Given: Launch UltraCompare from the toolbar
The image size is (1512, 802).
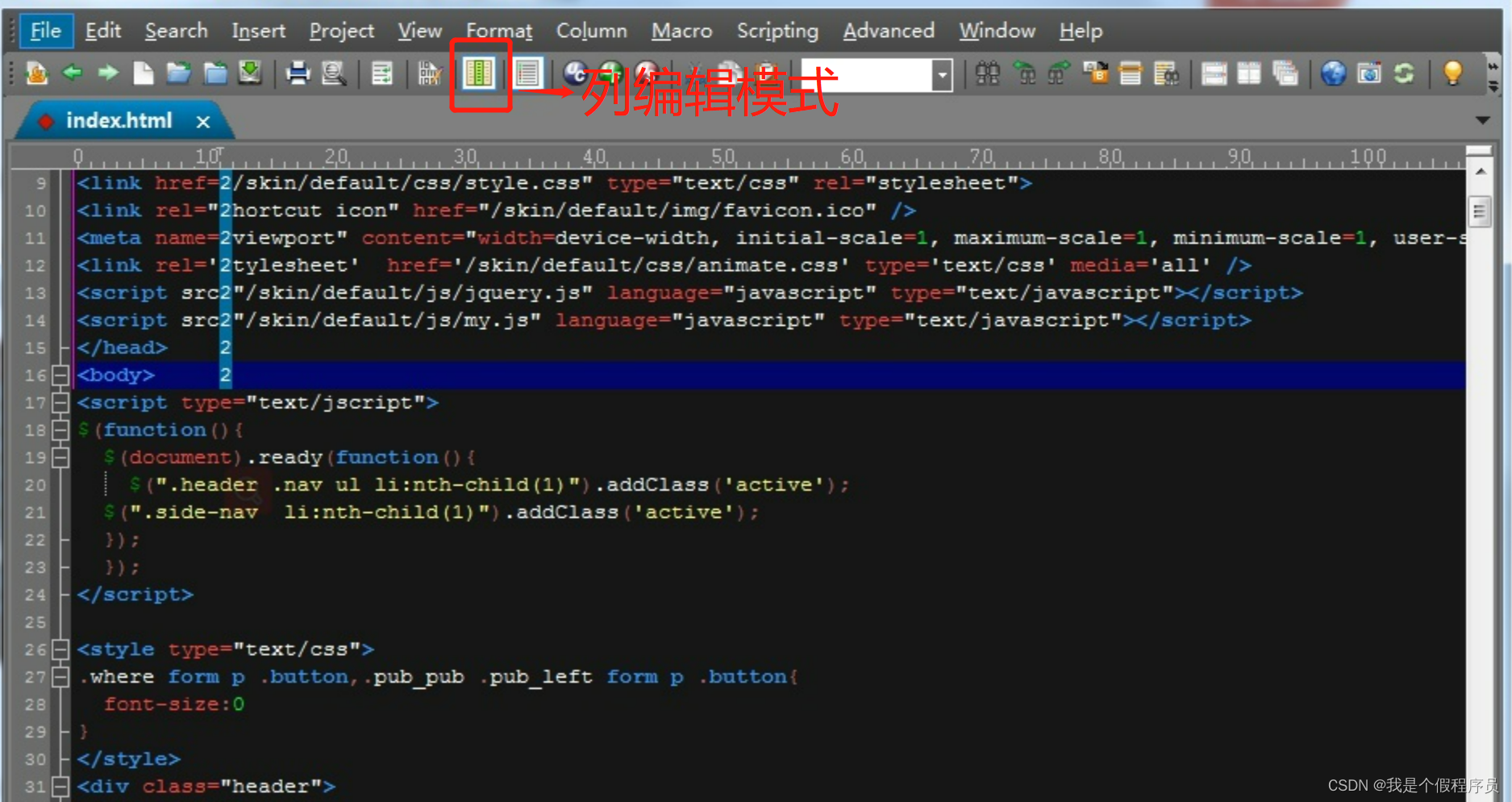Looking at the screenshot, I should pos(574,73).
